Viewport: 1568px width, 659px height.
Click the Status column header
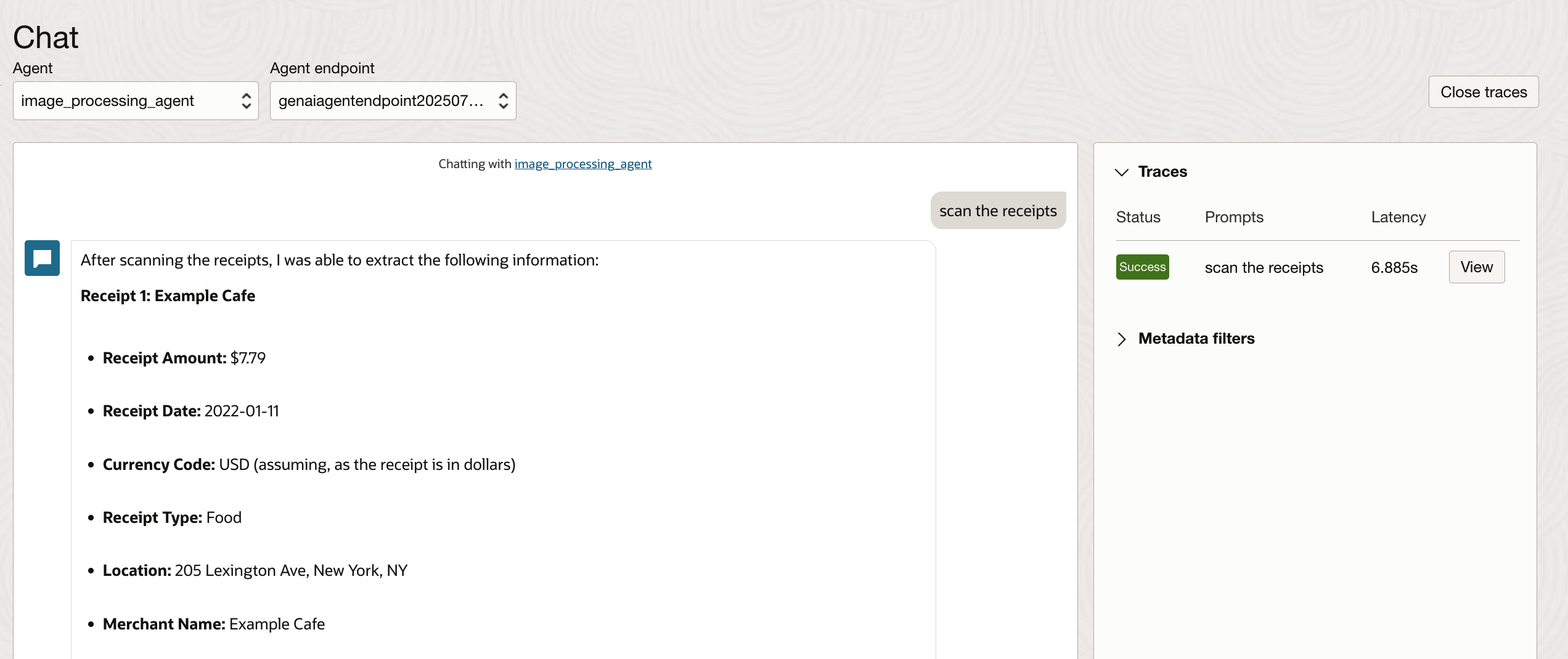1138,217
